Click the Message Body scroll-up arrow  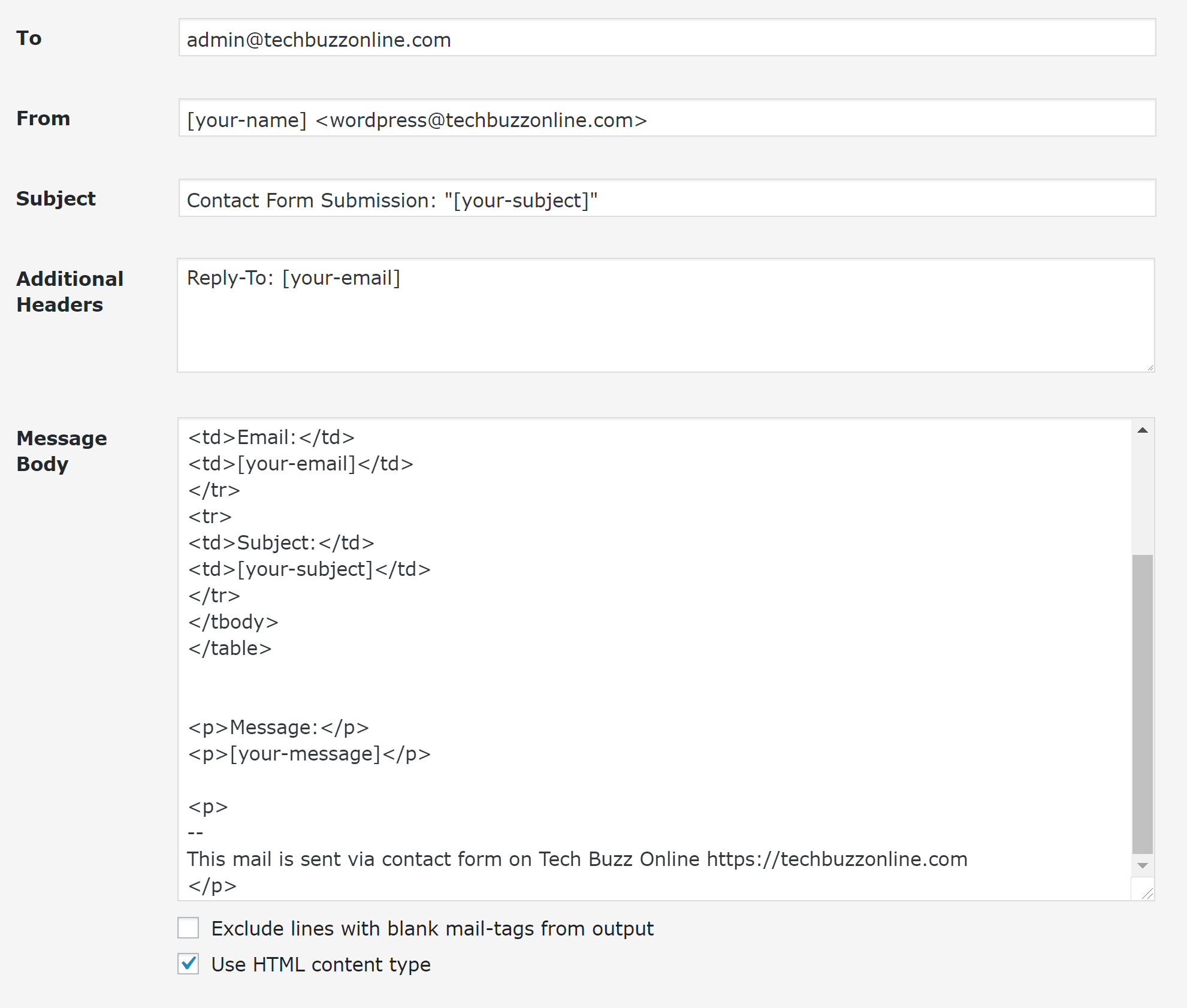point(1143,430)
